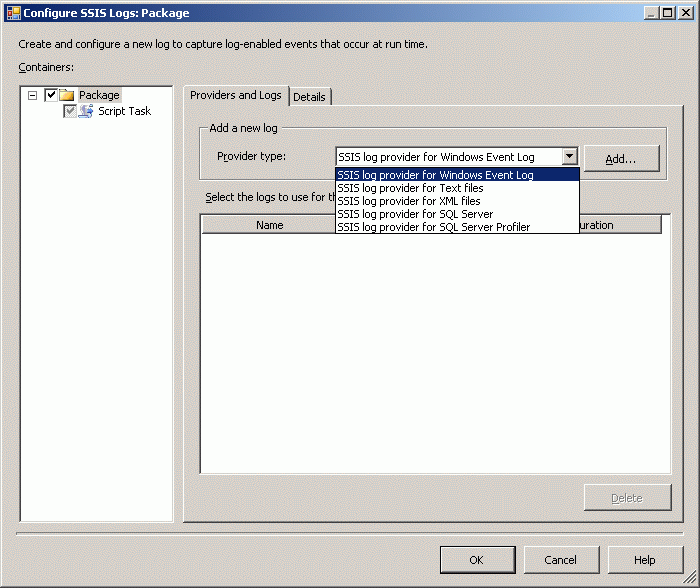The height and width of the screenshot is (588, 700).
Task: Close the Configure SSIS Logs dialog
Action: point(685,13)
